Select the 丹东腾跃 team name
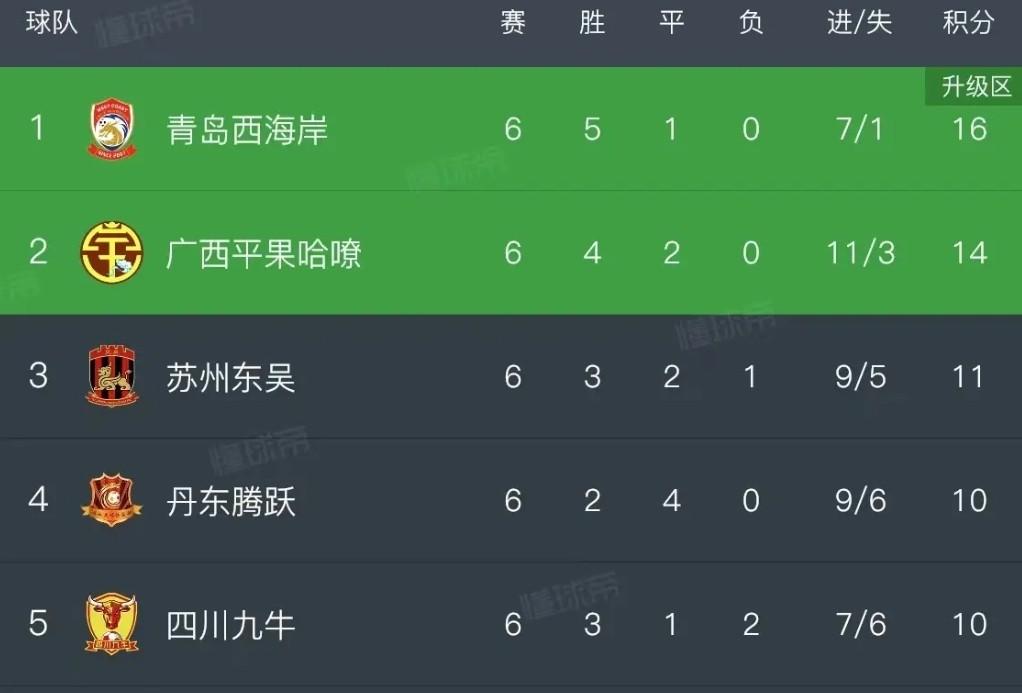 (231, 500)
